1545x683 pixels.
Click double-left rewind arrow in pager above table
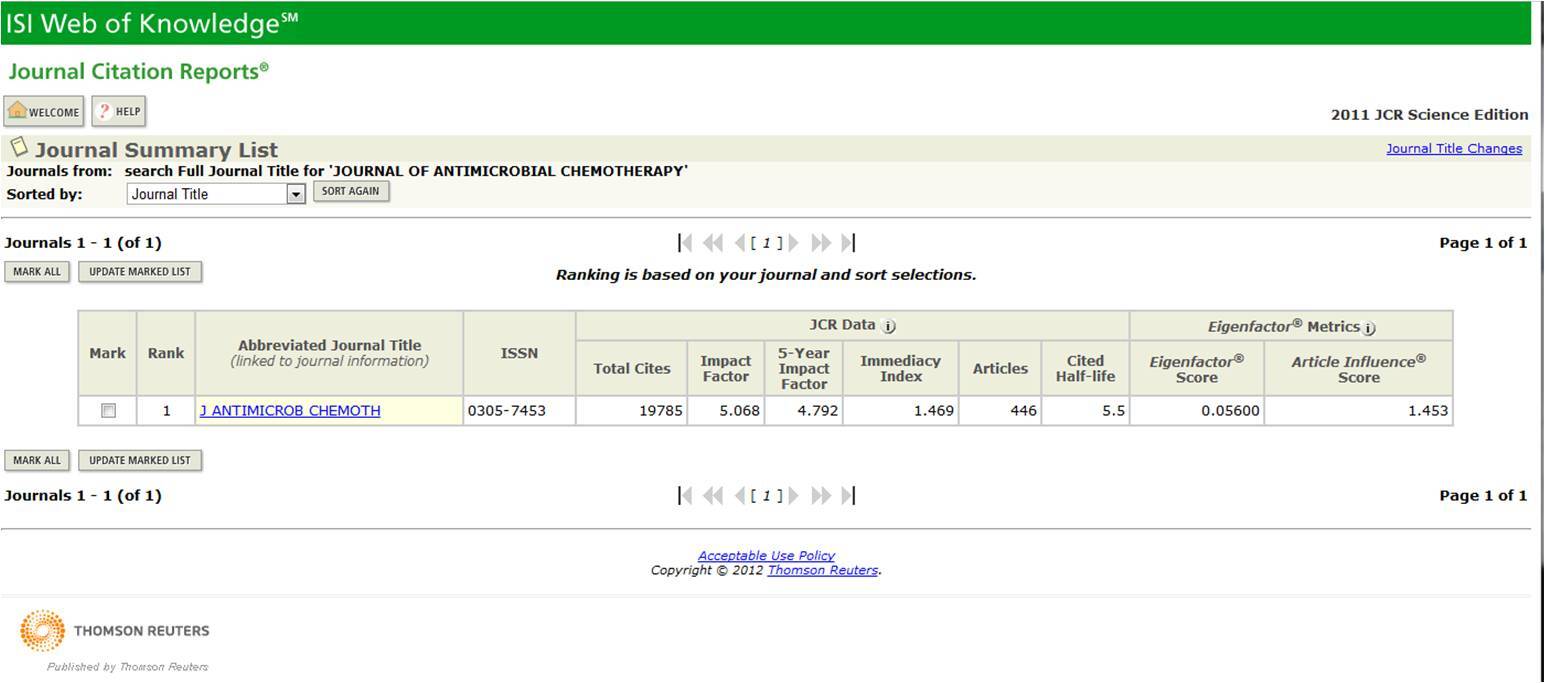[x=712, y=243]
